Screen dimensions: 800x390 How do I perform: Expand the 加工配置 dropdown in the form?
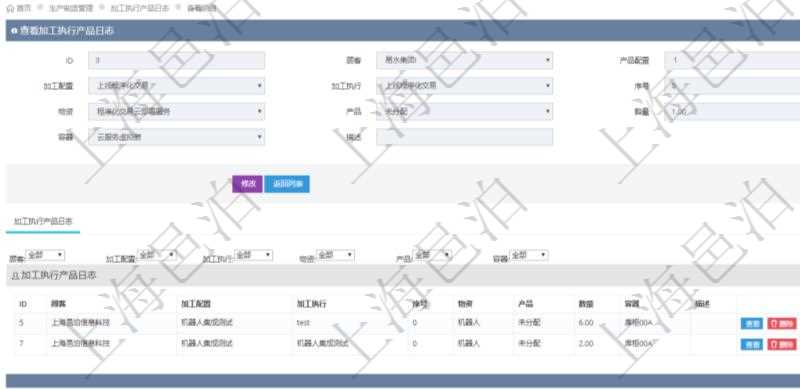tap(177, 86)
